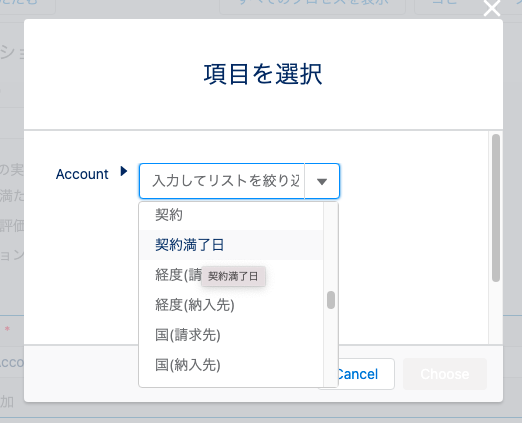Click the triangle arrow beside Account
522x423 pixels.
(x=124, y=171)
